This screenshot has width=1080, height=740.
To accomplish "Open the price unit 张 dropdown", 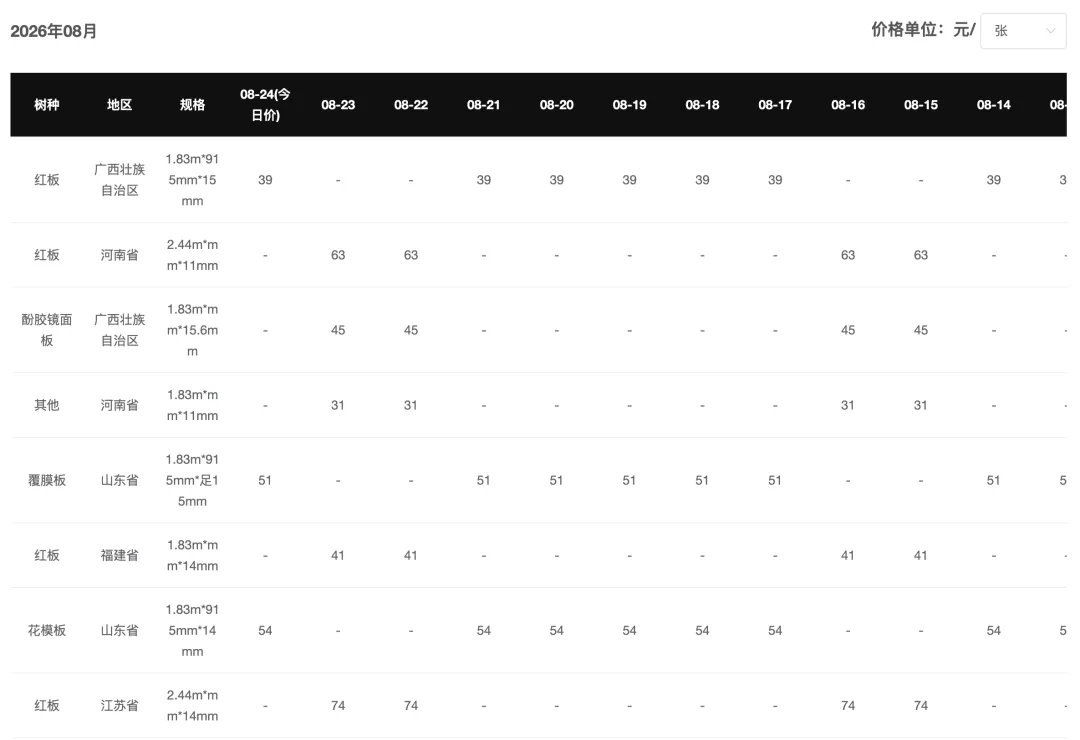I will click(1023, 31).
